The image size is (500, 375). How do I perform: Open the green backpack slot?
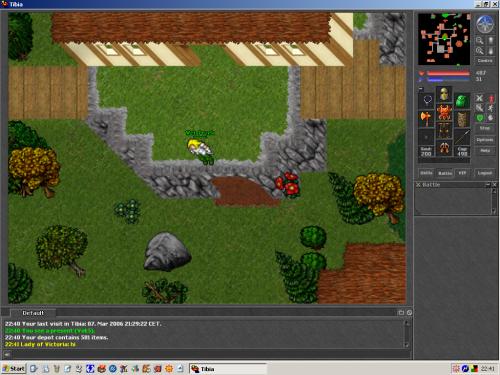[x=462, y=101]
